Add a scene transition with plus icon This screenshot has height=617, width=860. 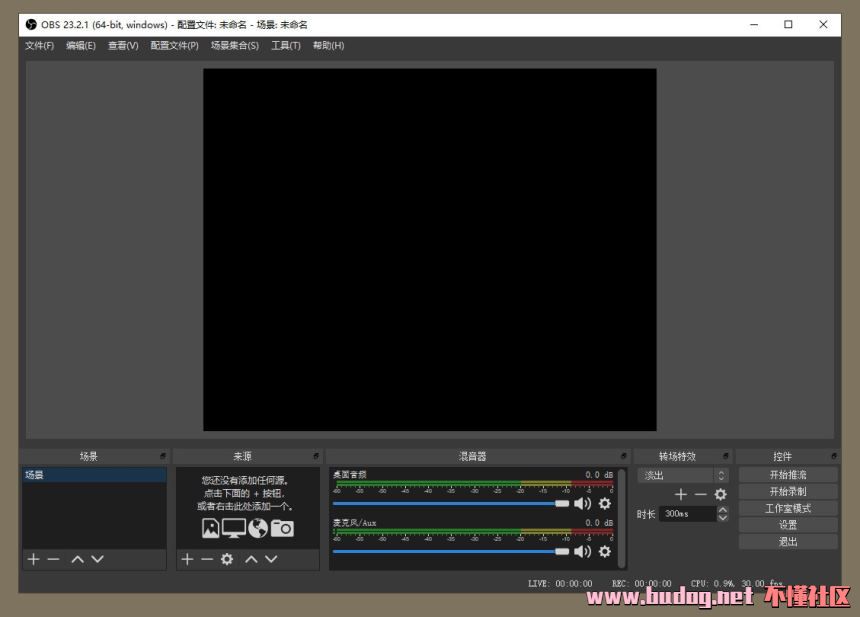tap(681, 494)
